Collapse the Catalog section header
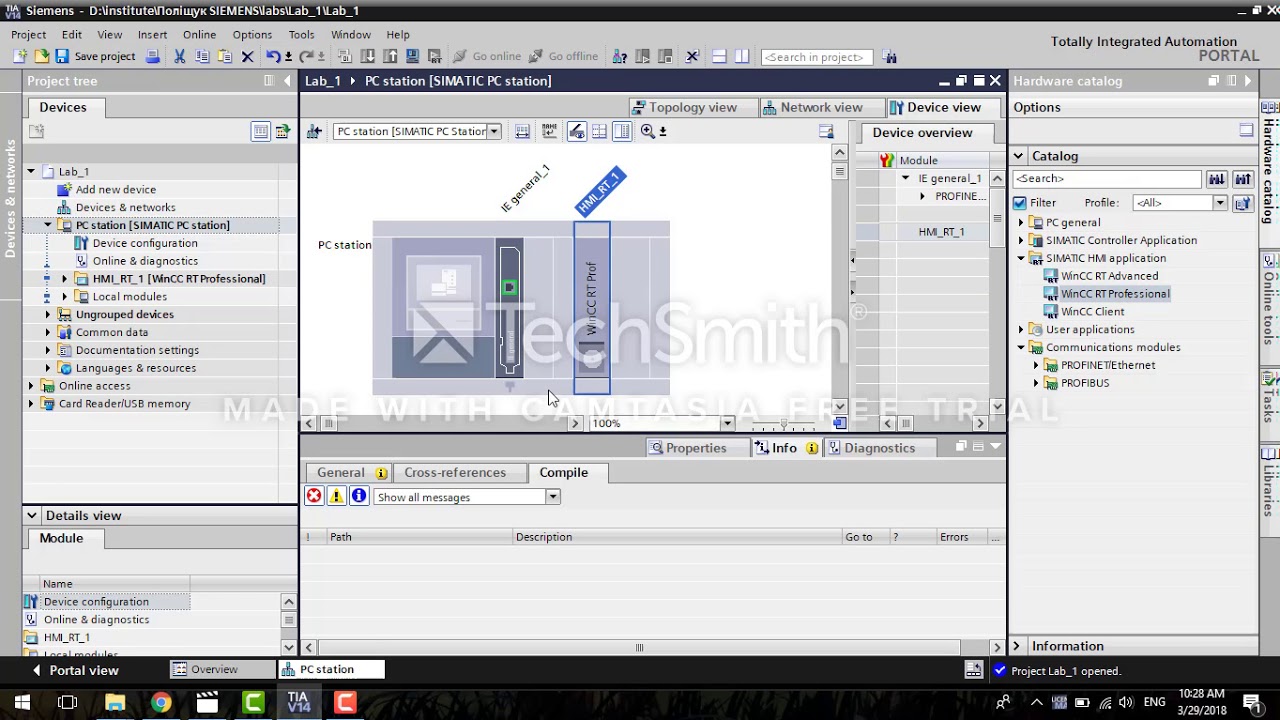 (x=1018, y=156)
